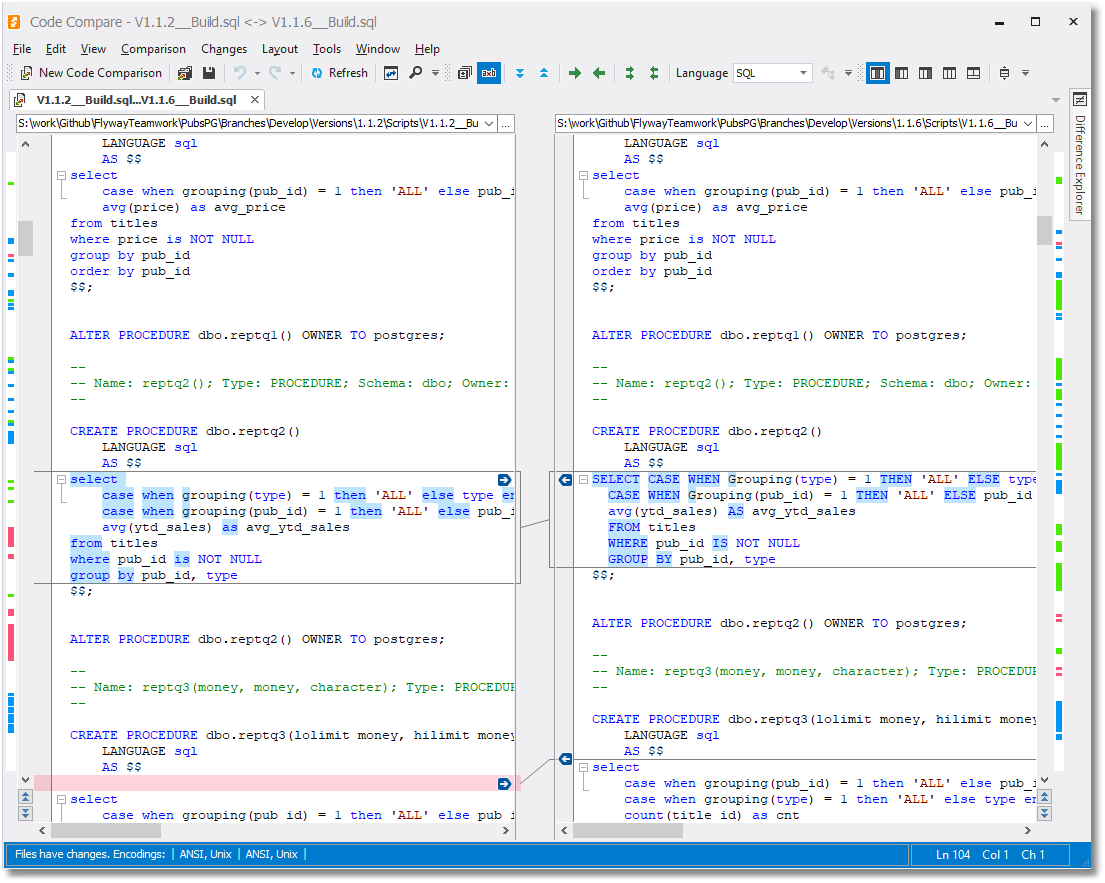Open the Find search tool
This screenshot has height=883, width=1105.
(415, 72)
